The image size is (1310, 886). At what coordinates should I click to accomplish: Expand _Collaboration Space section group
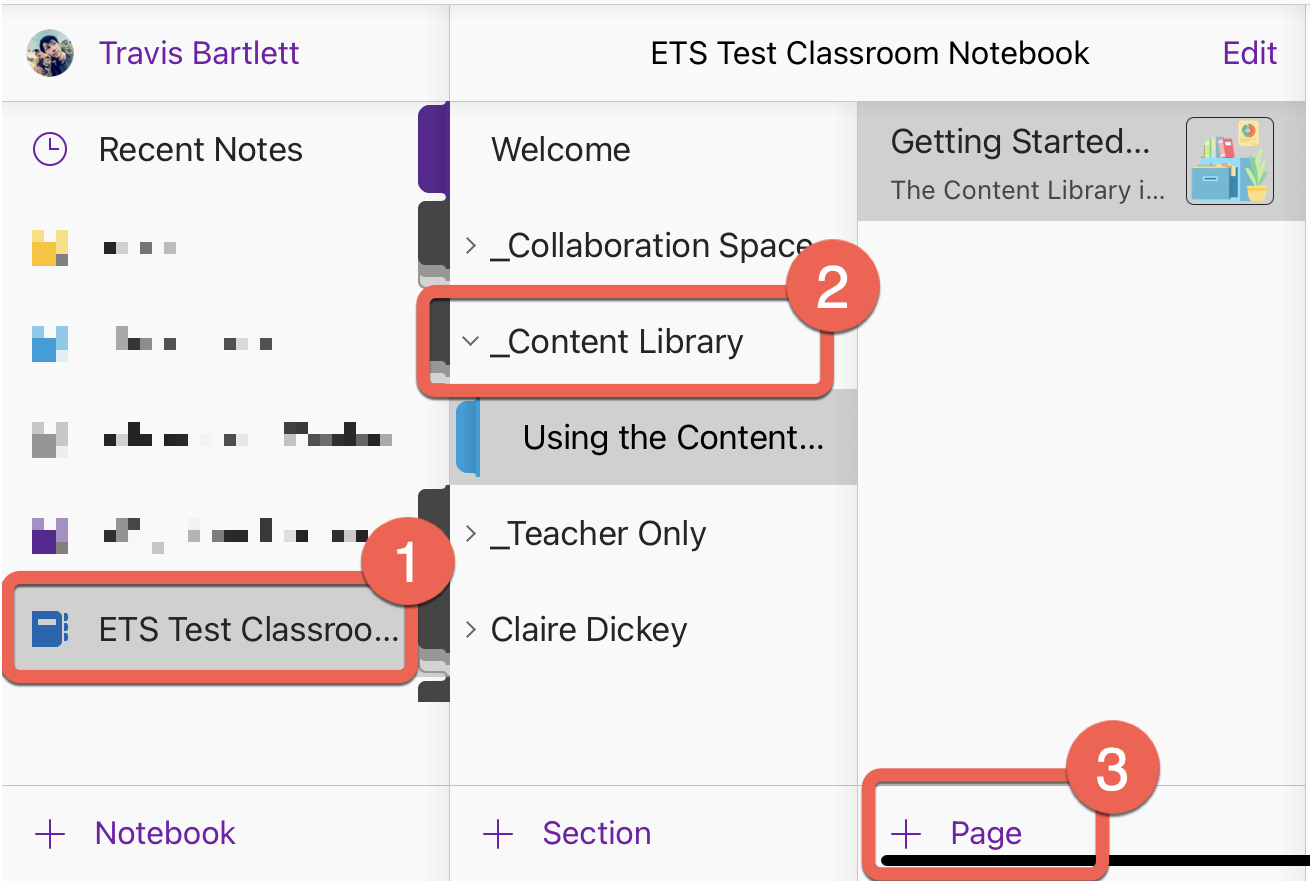click(x=471, y=246)
